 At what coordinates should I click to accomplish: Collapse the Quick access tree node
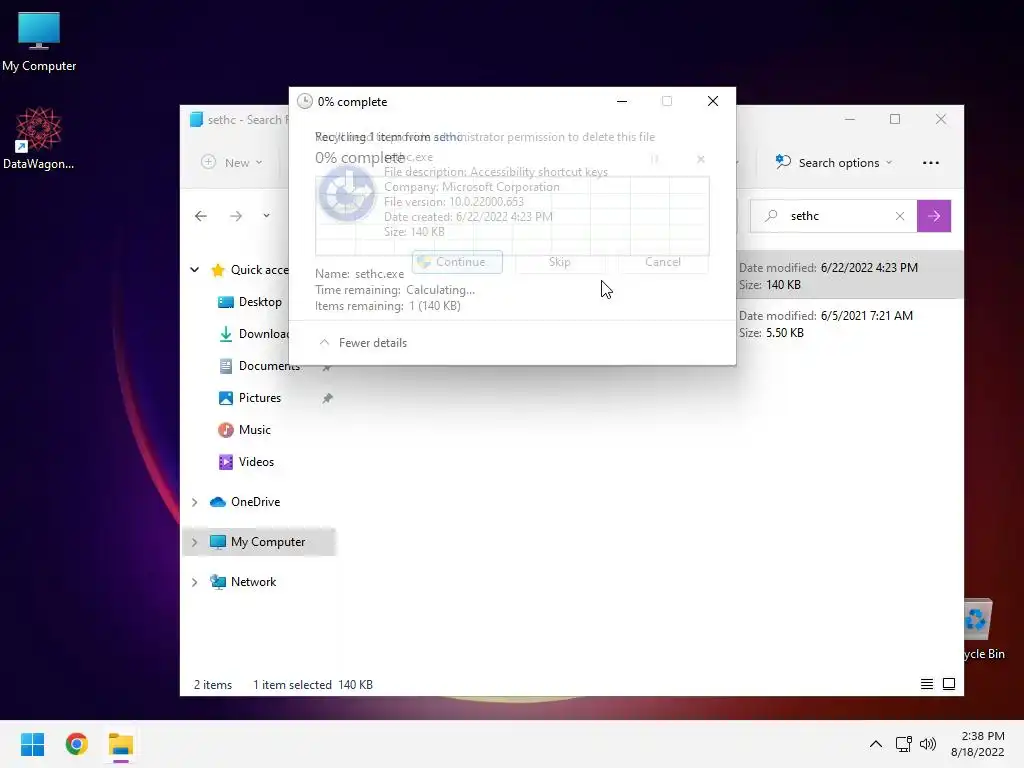coord(195,270)
